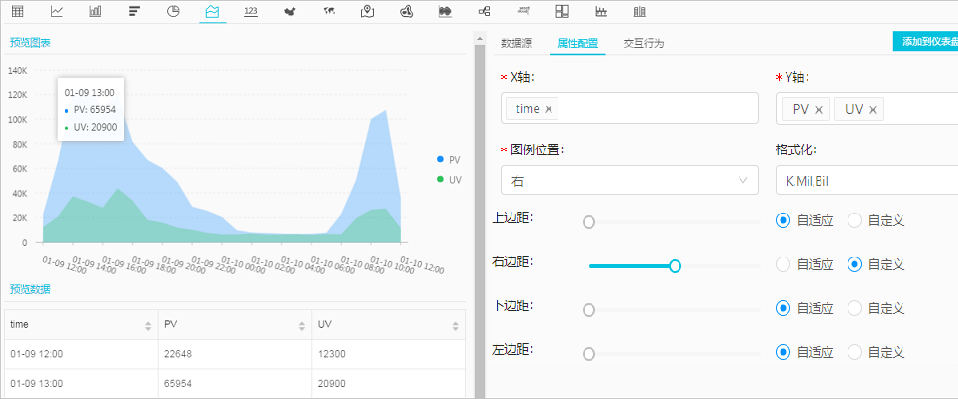This screenshot has height=399, width=958.
Task: Select the ridged-baseline chart type icon
Action: 601,11
